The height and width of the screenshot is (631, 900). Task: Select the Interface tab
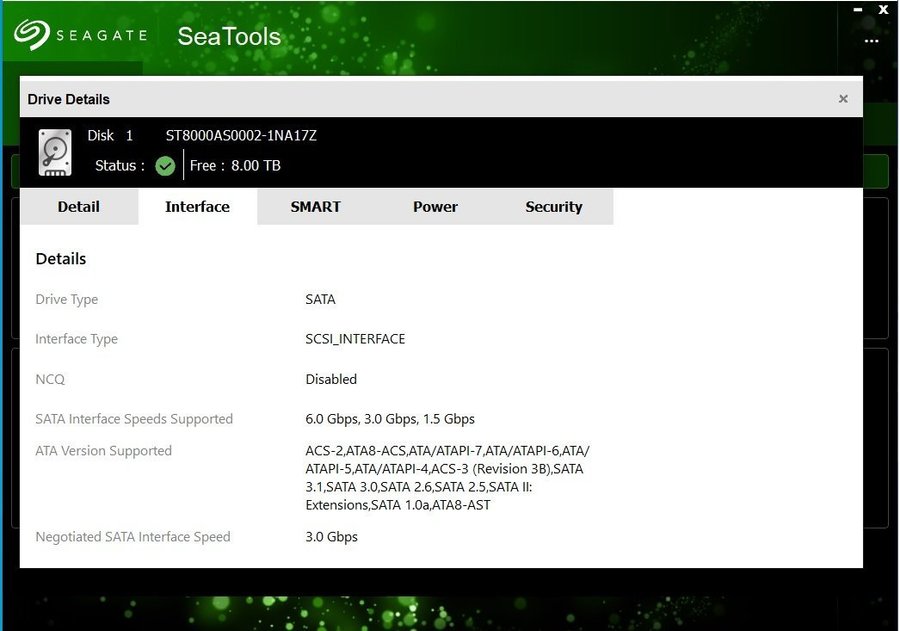click(197, 207)
